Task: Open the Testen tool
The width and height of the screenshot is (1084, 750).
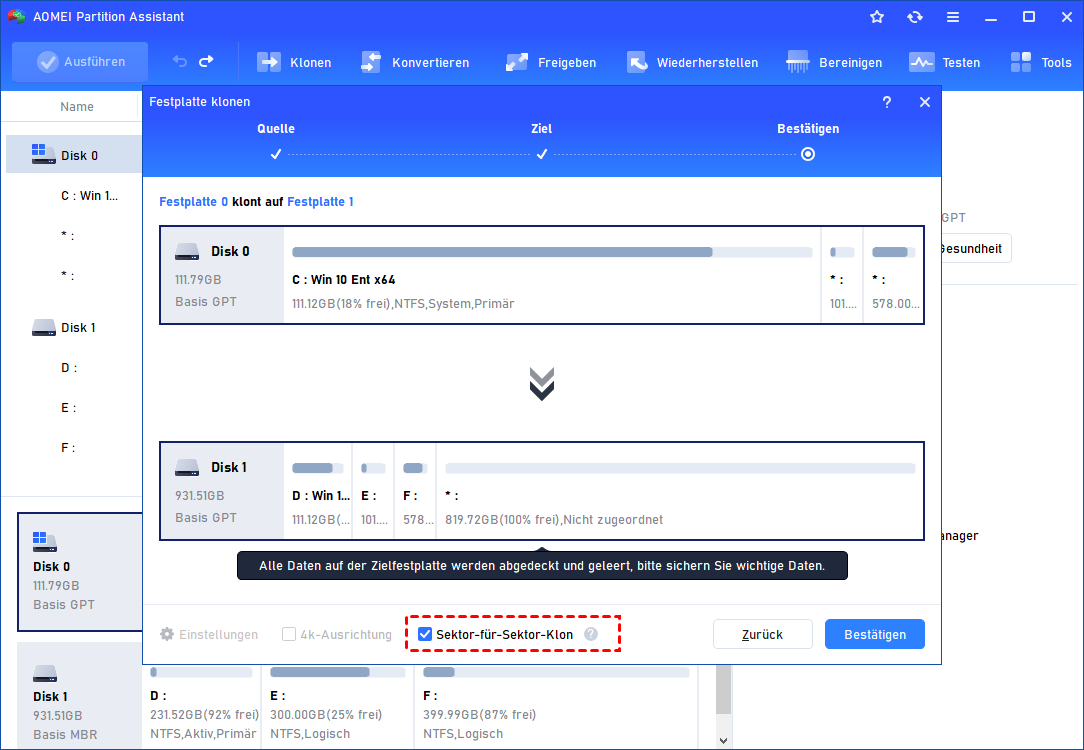Action: click(921, 62)
